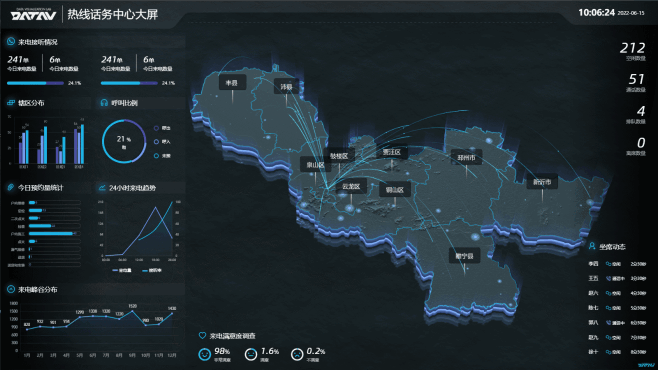This screenshot has height=370, width=658.
Task: Click the heart icon beside 来电满意度调查
Action: coord(202,336)
